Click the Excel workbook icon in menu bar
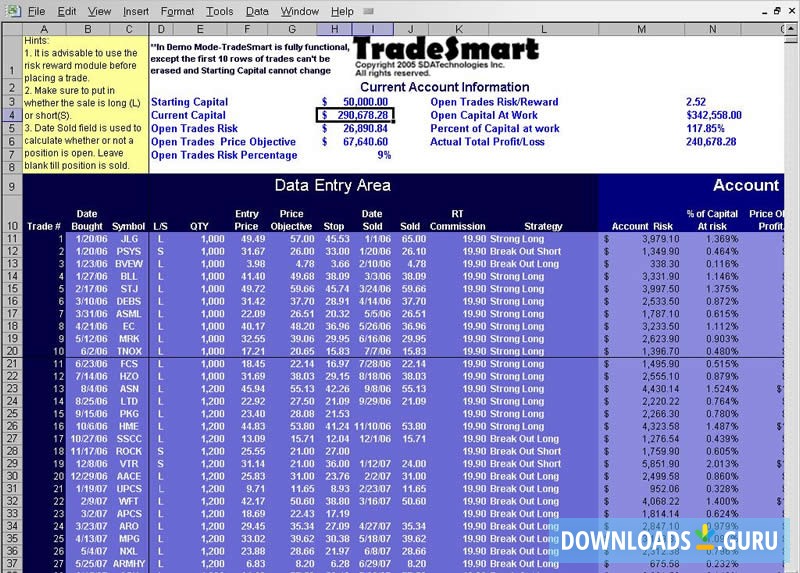 [x=13, y=11]
